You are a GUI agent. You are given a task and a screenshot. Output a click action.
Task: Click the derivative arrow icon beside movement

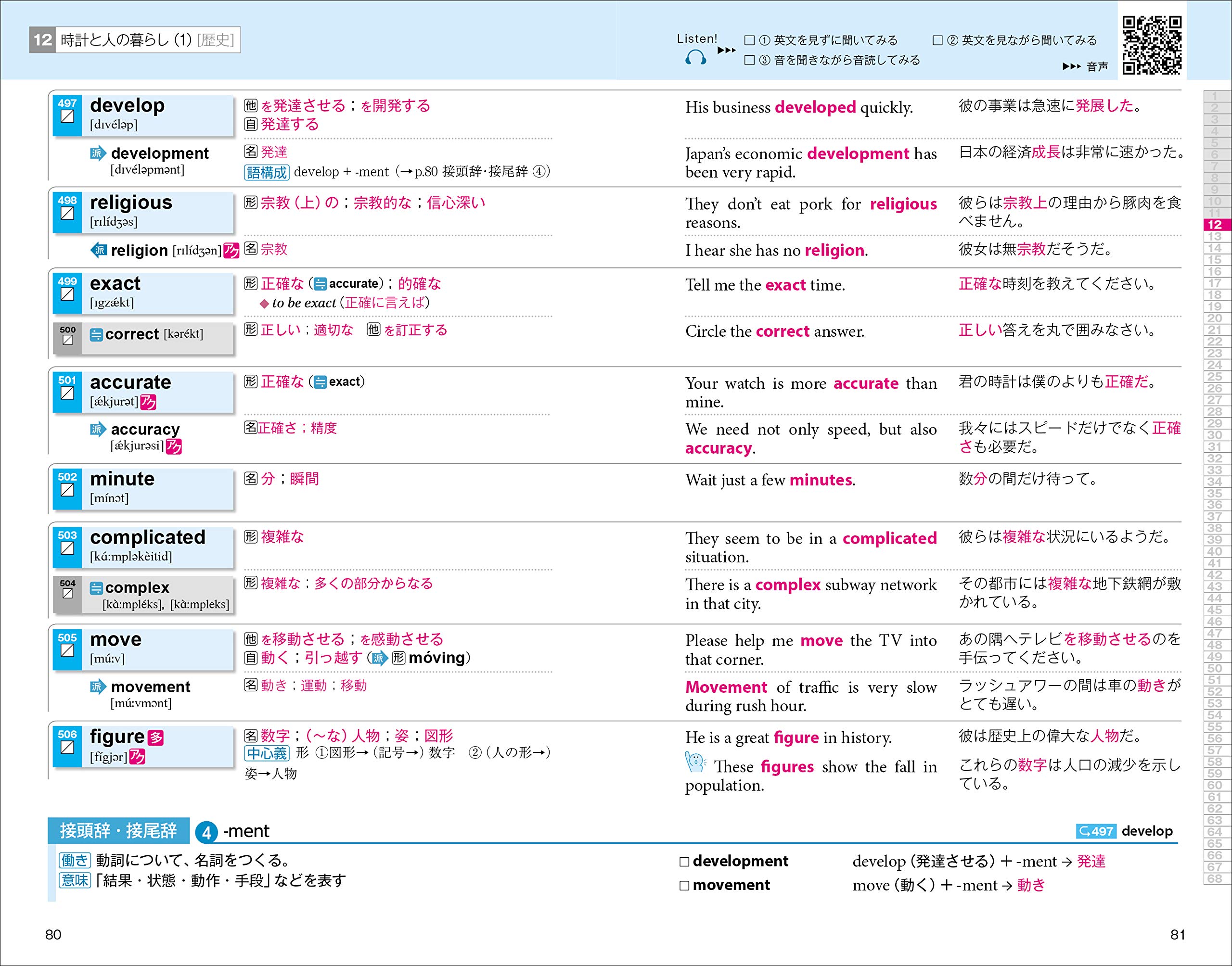click(98, 686)
